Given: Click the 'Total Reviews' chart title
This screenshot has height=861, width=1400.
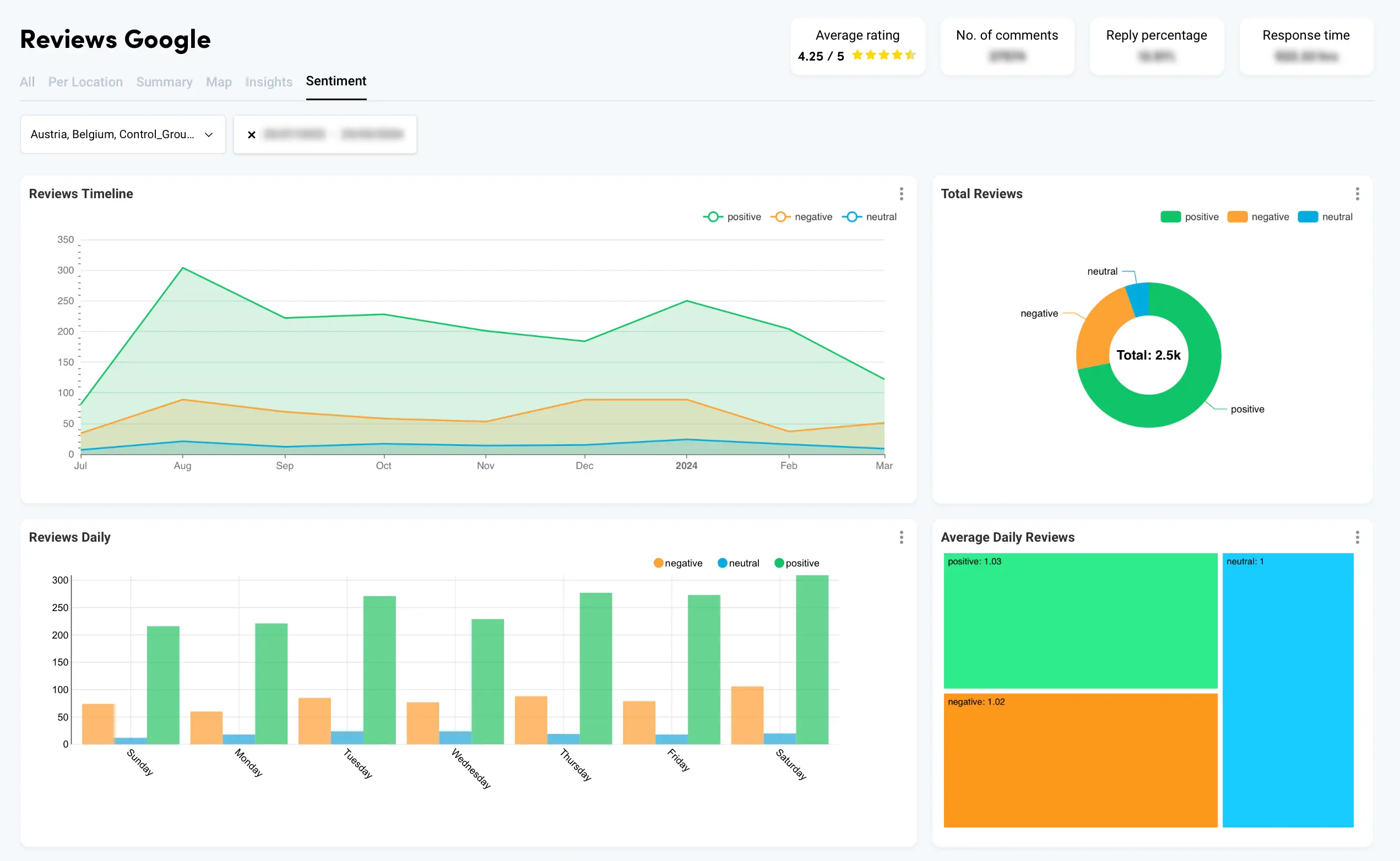Looking at the screenshot, I should [x=981, y=194].
